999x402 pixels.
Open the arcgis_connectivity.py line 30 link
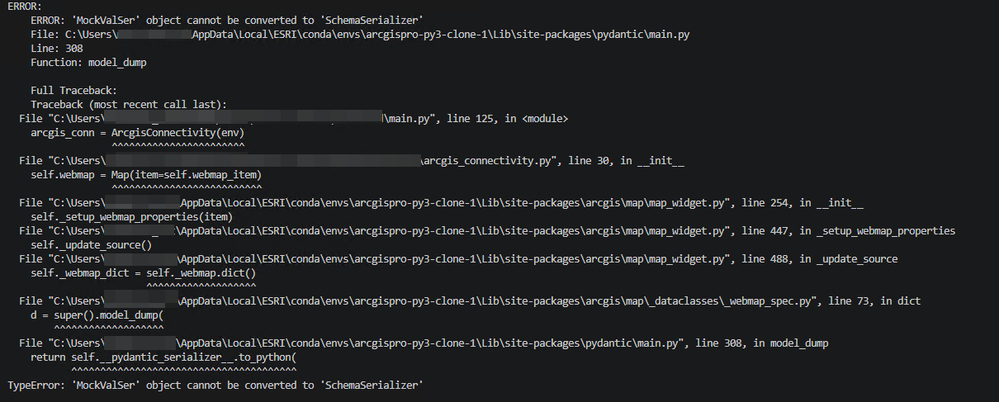tap(352, 161)
